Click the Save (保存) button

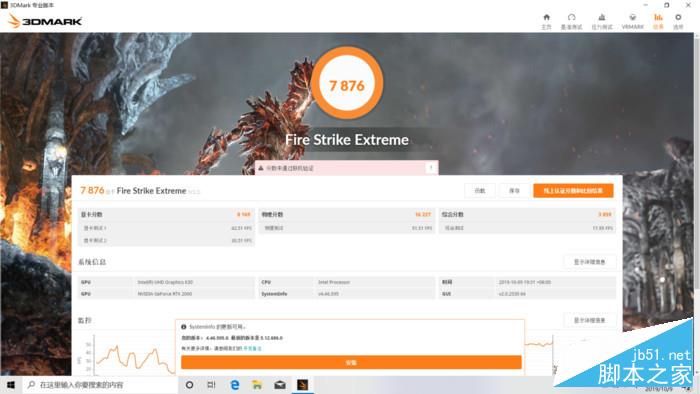pos(514,191)
